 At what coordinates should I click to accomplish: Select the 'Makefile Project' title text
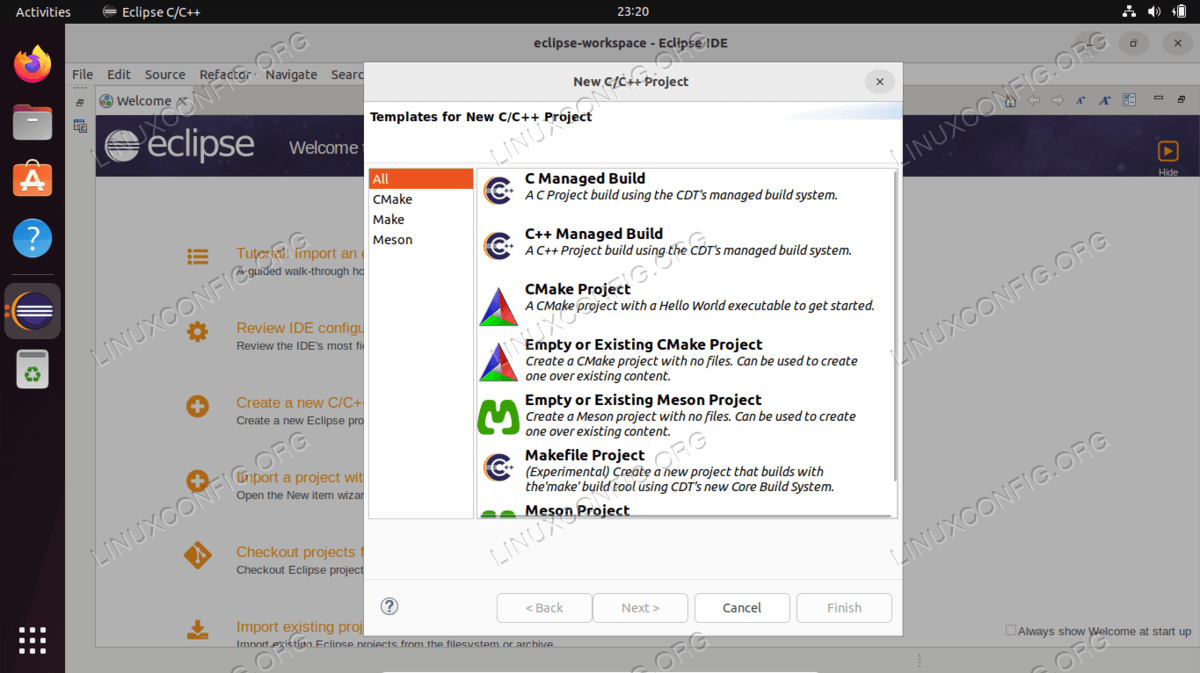[x=585, y=455]
